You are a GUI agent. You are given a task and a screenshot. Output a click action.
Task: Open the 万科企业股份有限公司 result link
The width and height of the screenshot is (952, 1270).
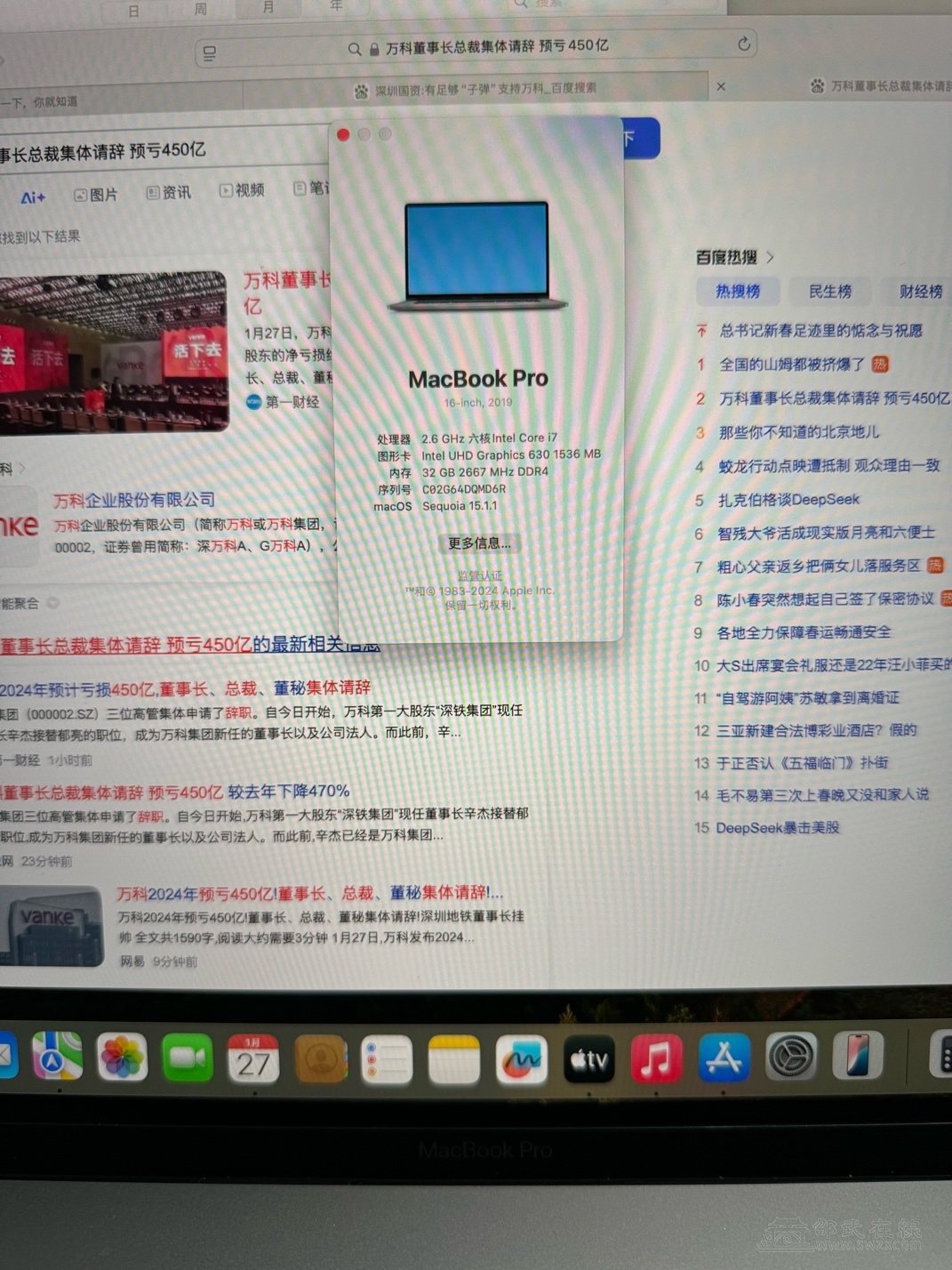[x=134, y=500]
